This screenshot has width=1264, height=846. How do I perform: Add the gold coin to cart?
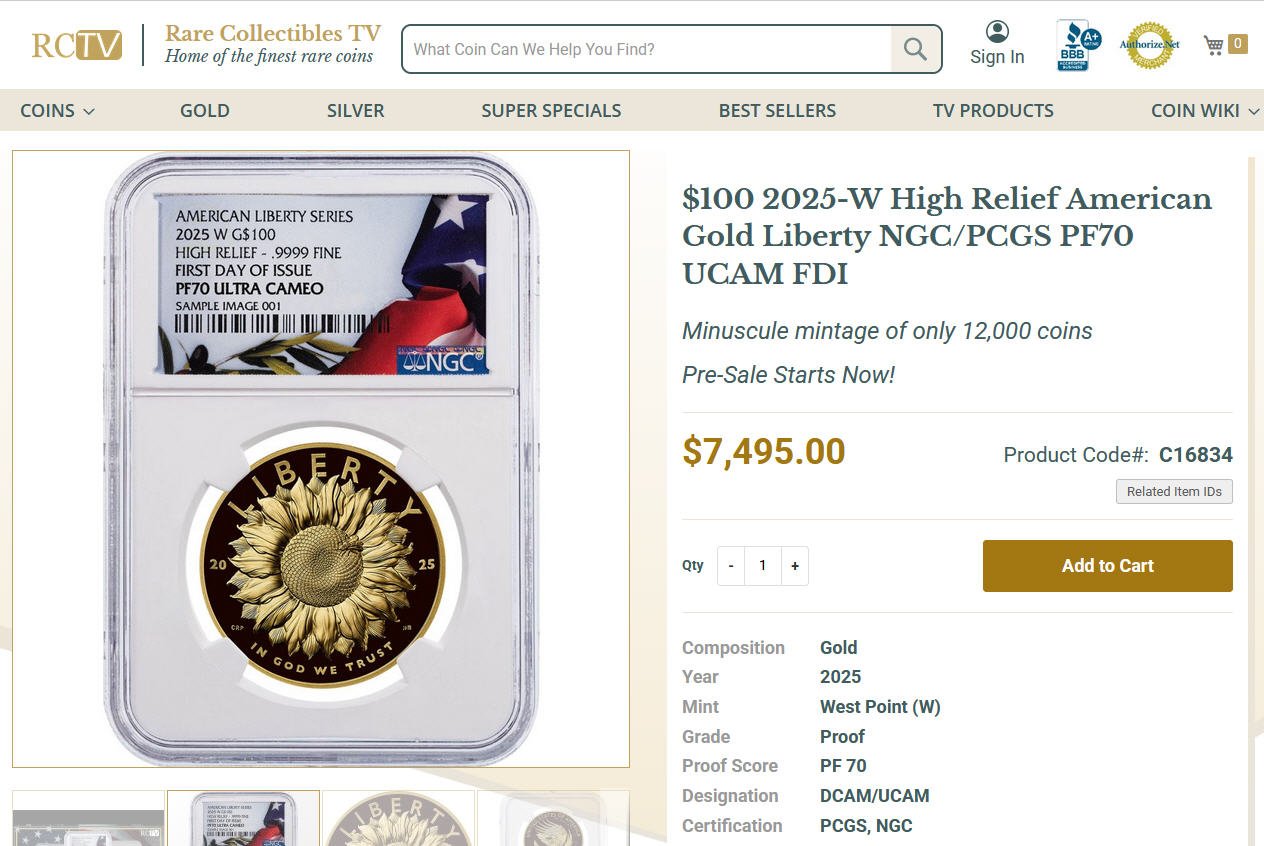tap(1108, 566)
